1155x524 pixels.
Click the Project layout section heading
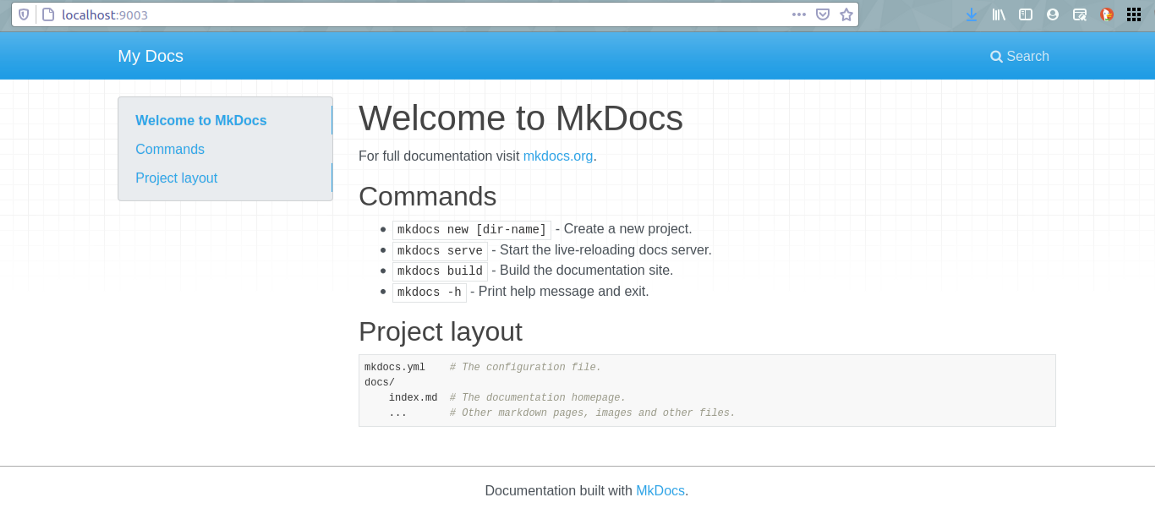pyautogui.click(x=440, y=332)
